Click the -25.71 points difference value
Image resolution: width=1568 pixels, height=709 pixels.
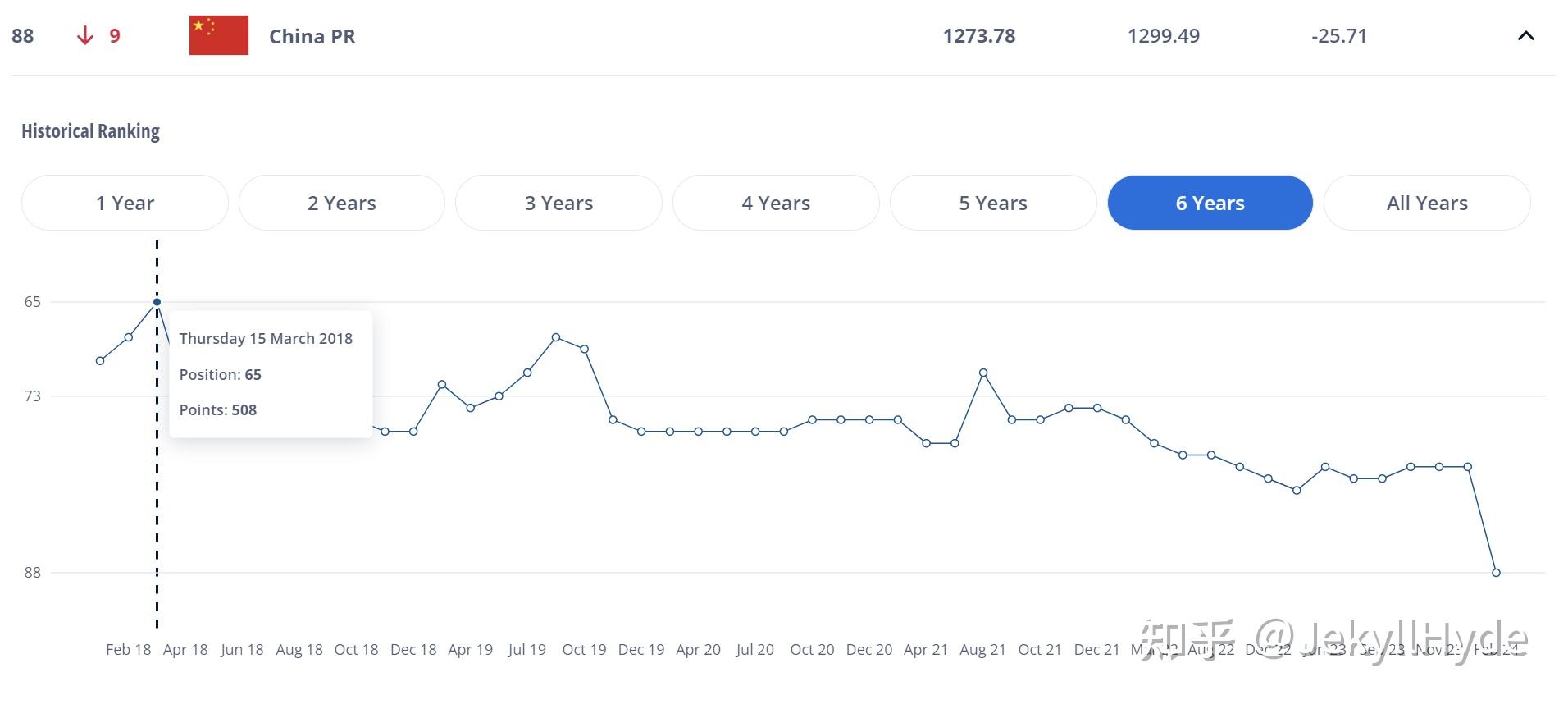(1339, 36)
